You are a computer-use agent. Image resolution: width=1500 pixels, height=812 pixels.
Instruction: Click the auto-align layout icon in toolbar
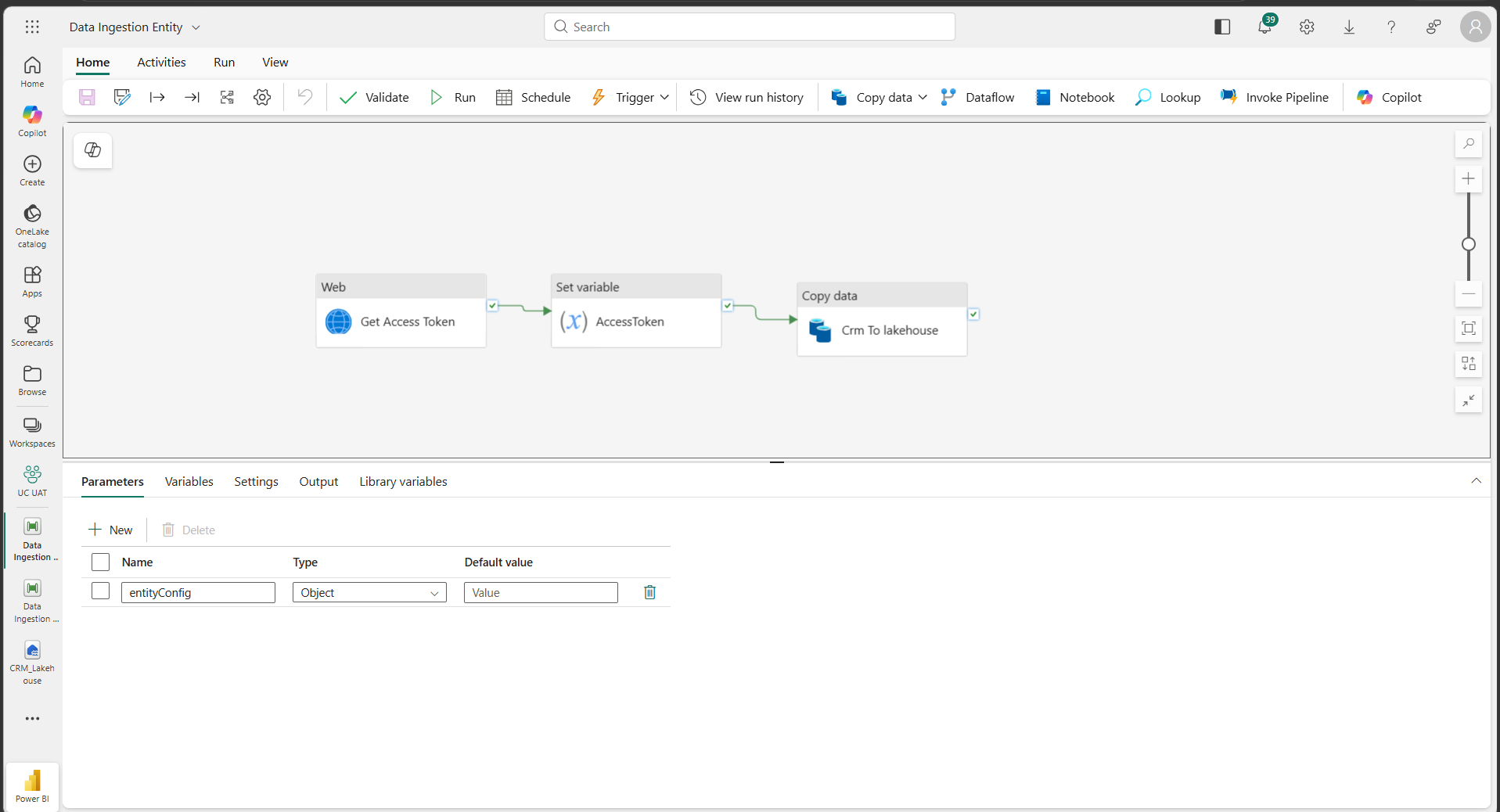click(x=227, y=97)
